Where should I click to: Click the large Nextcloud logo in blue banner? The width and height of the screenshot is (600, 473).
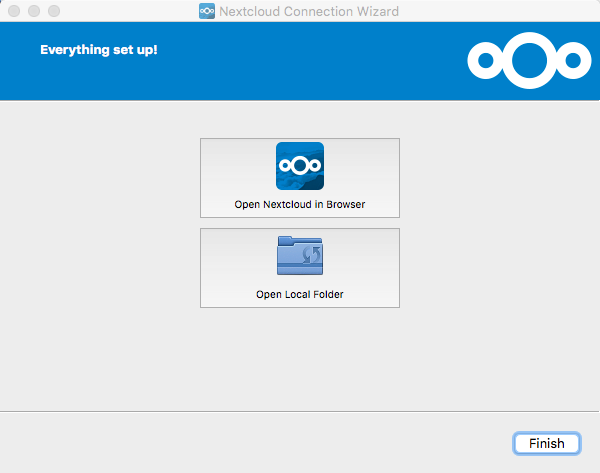coord(529,60)
